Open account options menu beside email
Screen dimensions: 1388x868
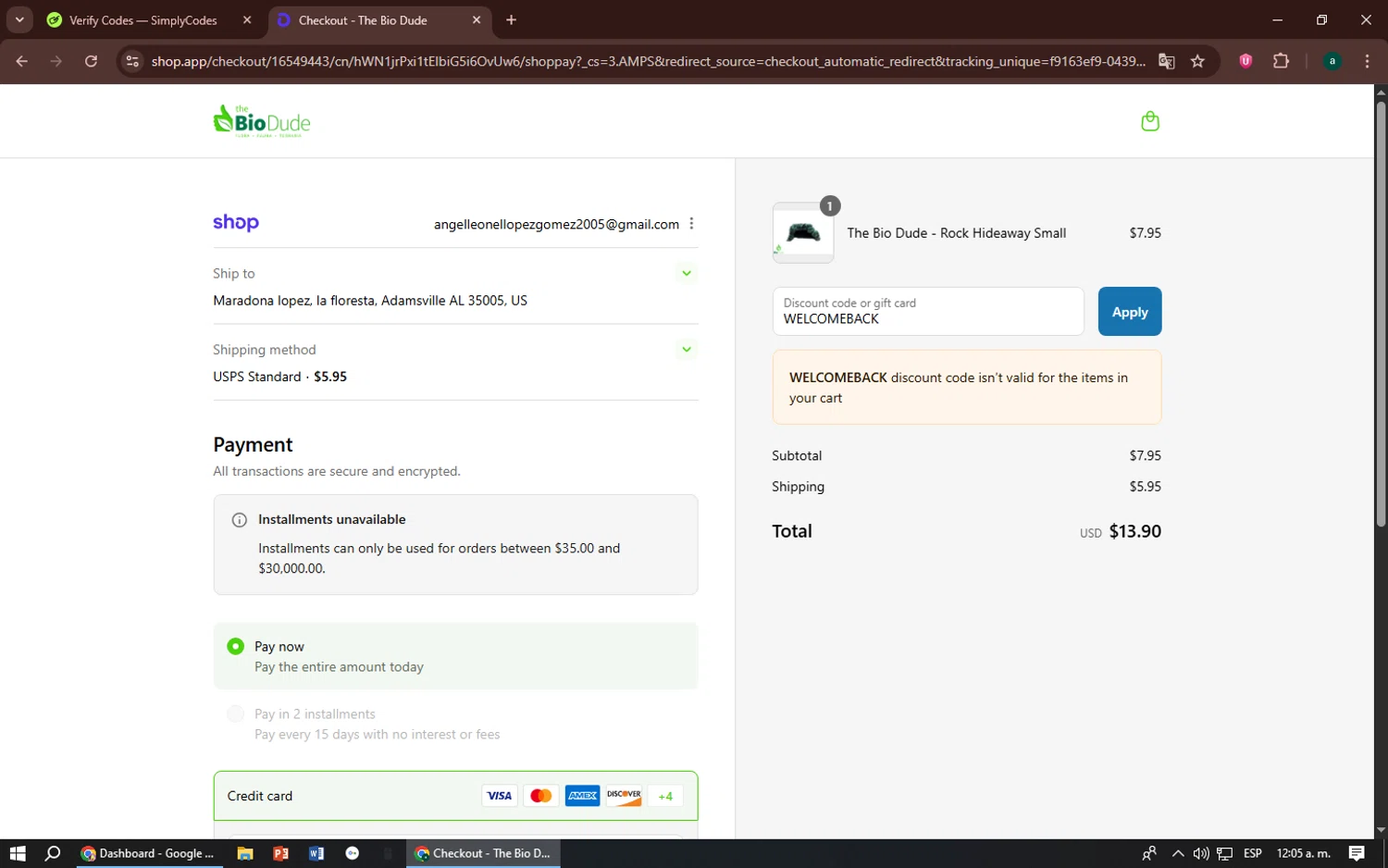click(691, 224)
